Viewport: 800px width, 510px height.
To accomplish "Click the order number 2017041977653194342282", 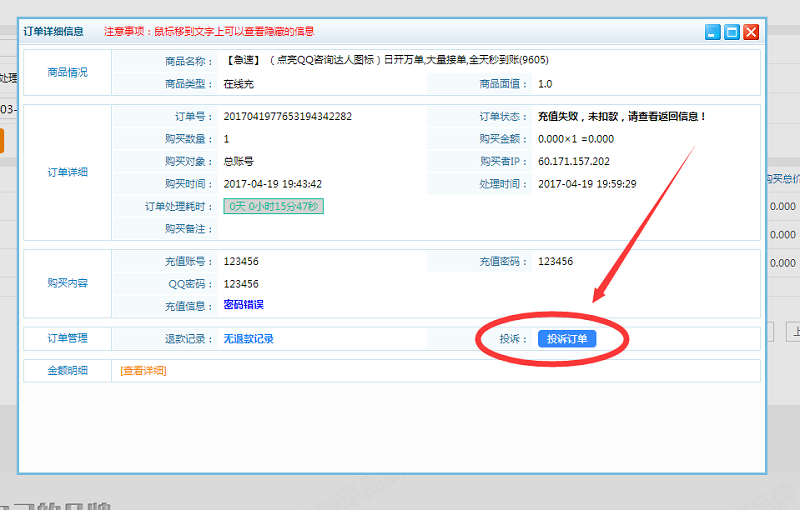I will click(287, 116).
